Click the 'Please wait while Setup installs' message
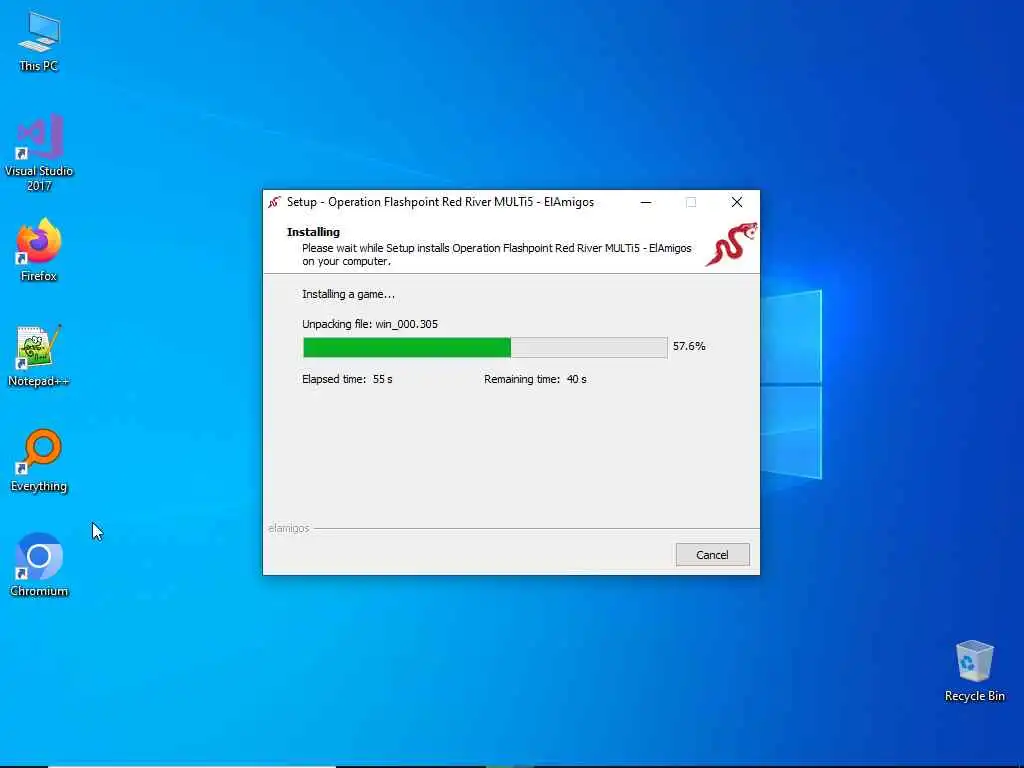This screenshot has height=768, width=1024. [x=496, y=255]
